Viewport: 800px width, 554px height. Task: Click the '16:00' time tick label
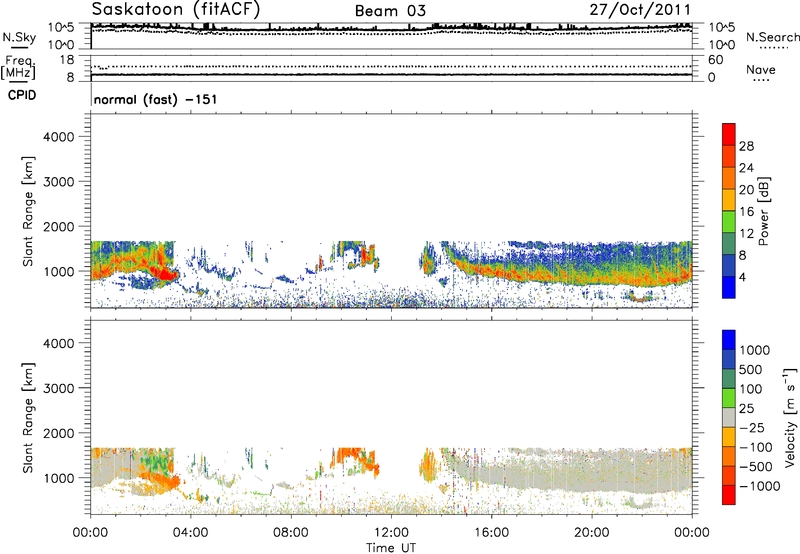point(491,533)
